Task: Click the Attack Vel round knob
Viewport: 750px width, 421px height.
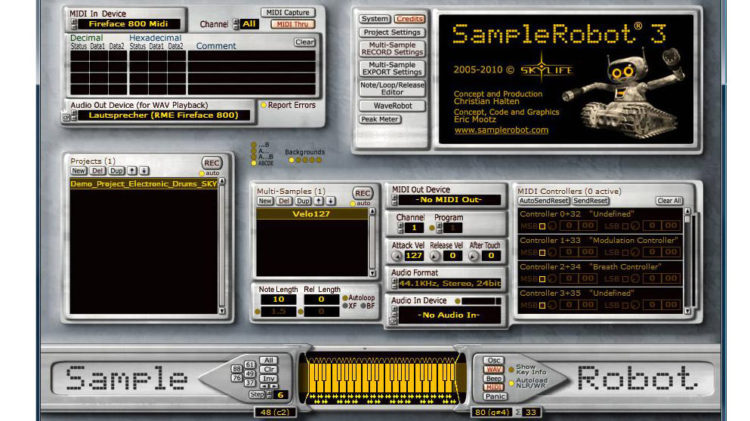Action: click(x=397, y=256)
